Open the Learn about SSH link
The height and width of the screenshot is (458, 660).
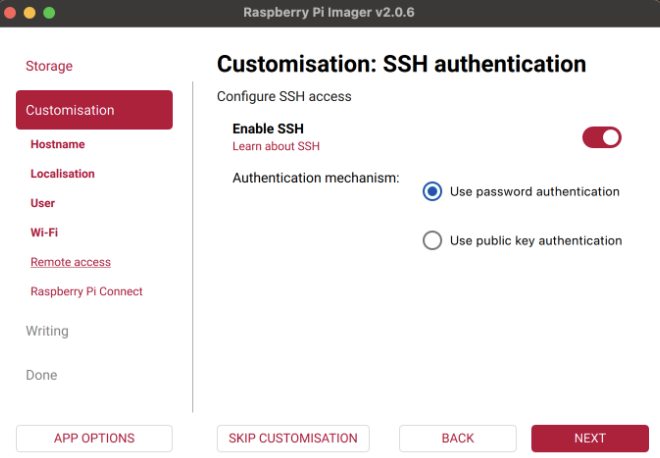click(x=276, y=146)
